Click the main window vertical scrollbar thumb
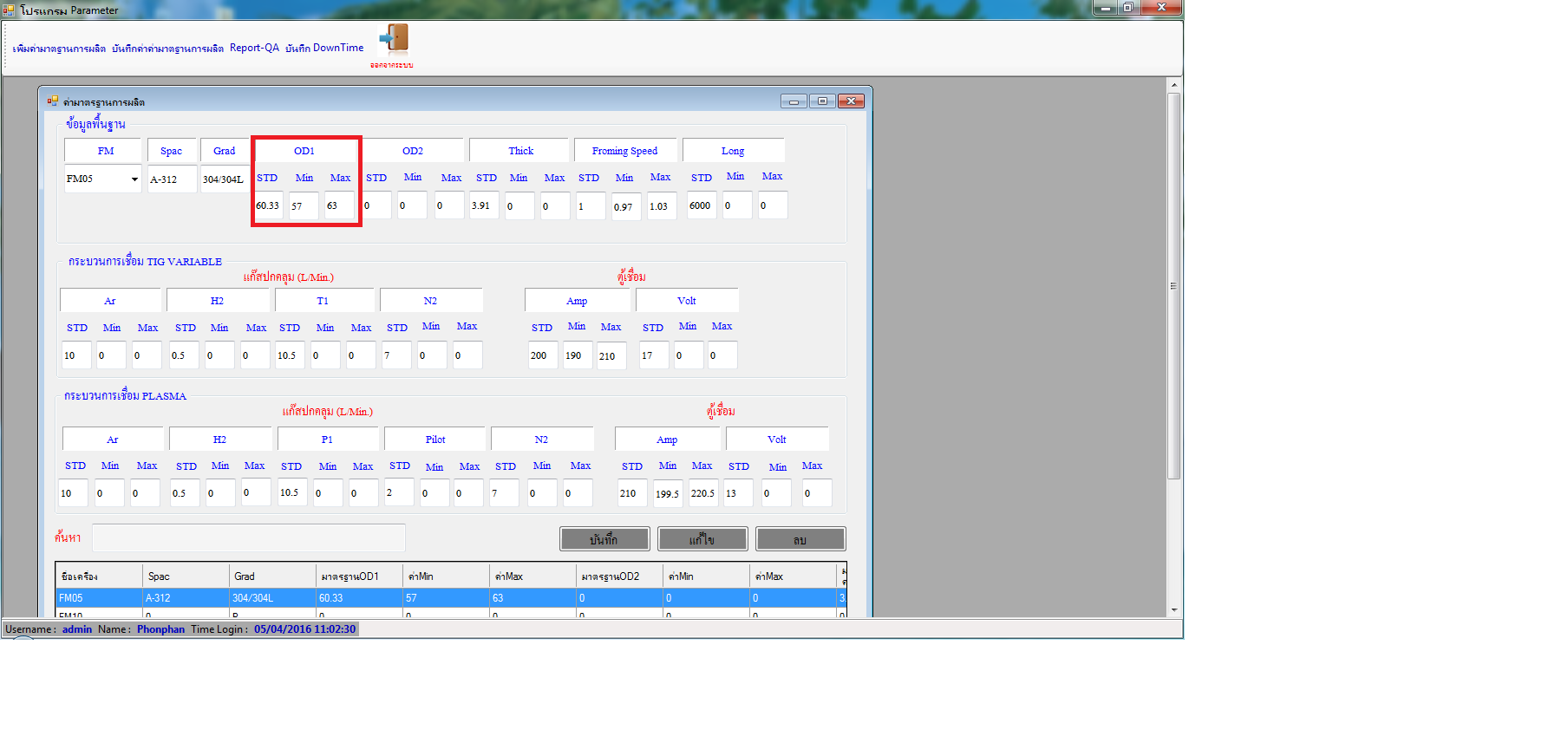The image size is (1568, 749). pos(1174,286)
